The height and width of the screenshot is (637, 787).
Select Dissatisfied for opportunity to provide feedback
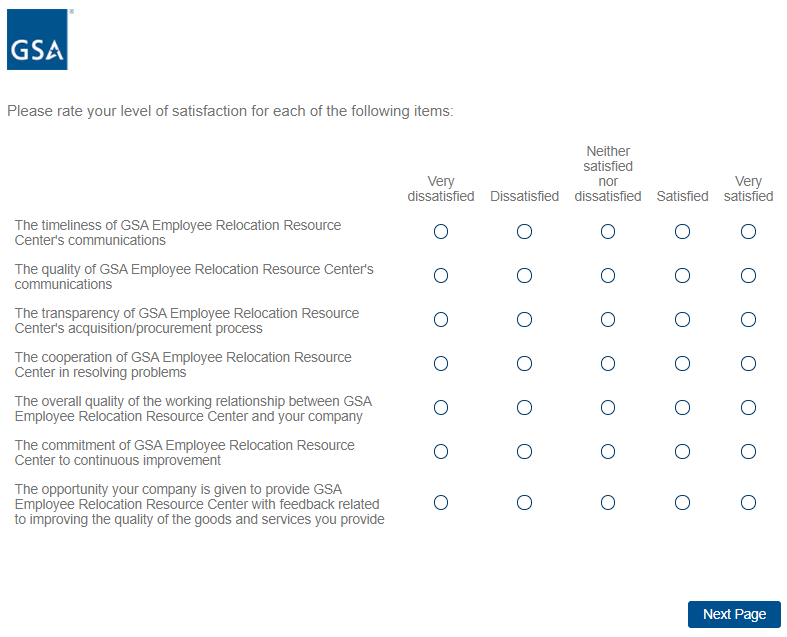(524, 503)
